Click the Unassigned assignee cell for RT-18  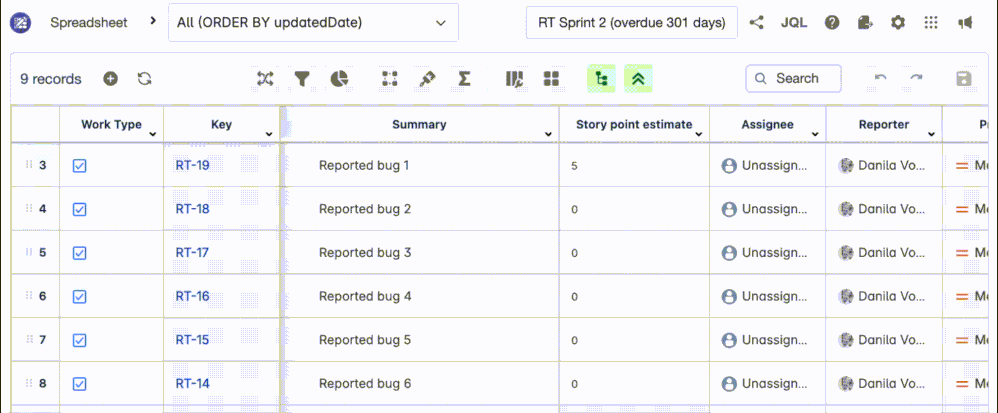pyautogui.click(x=768, y=209)
